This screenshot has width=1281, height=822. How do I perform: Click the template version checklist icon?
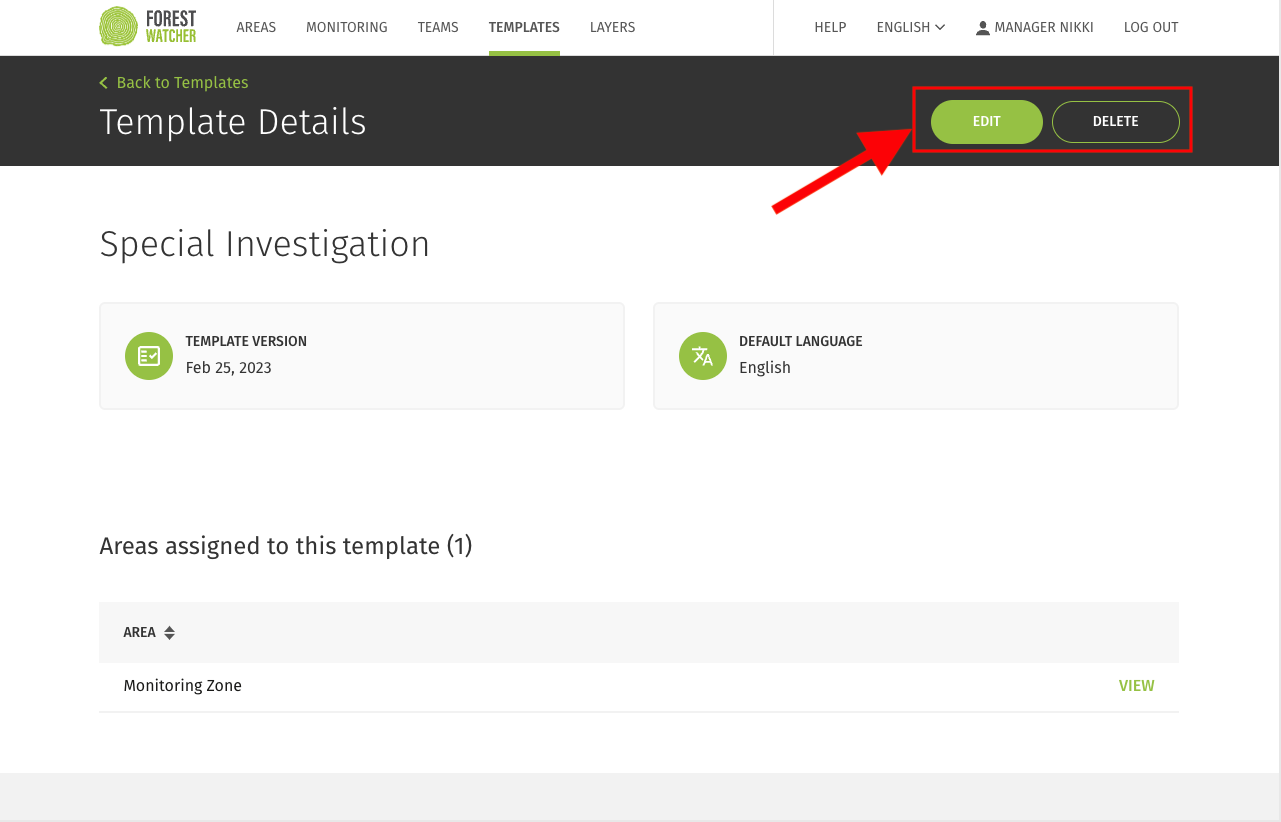[149, 356]
